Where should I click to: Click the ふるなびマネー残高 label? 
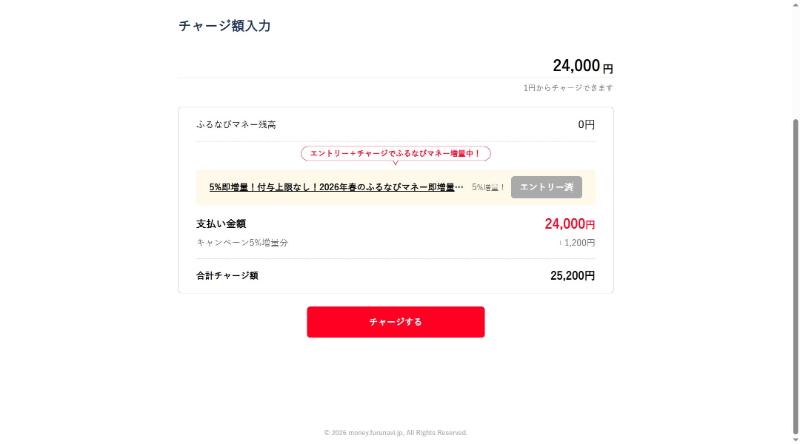coord(236,125)
